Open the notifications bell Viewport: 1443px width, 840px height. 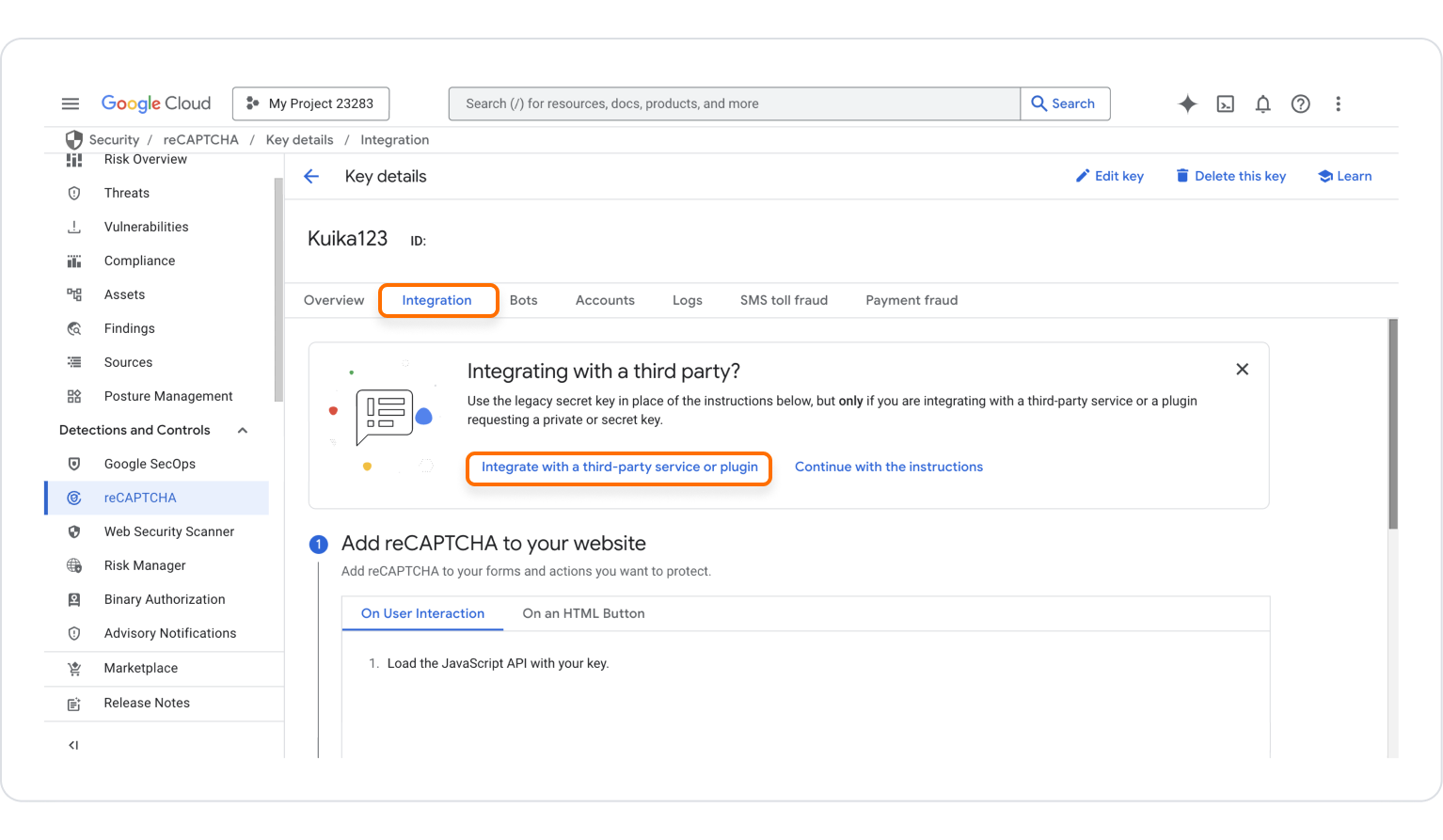[1262, 103]
